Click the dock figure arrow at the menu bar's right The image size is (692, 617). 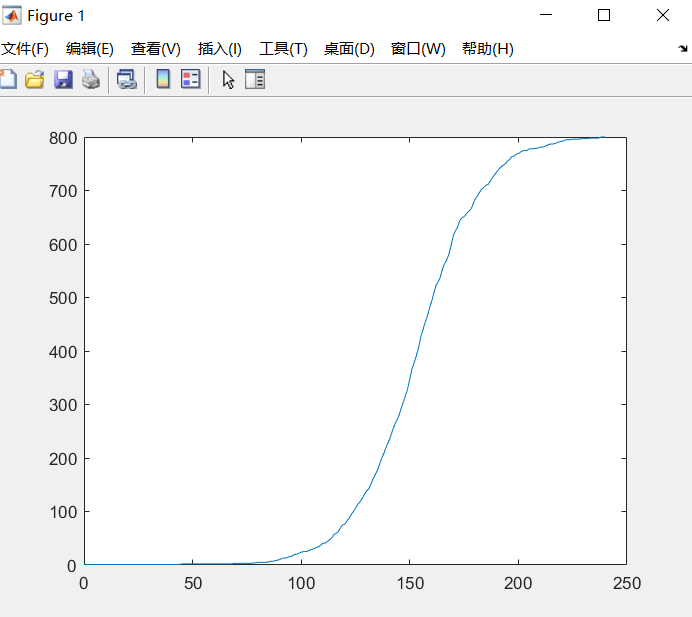click(x=683, y=49)
